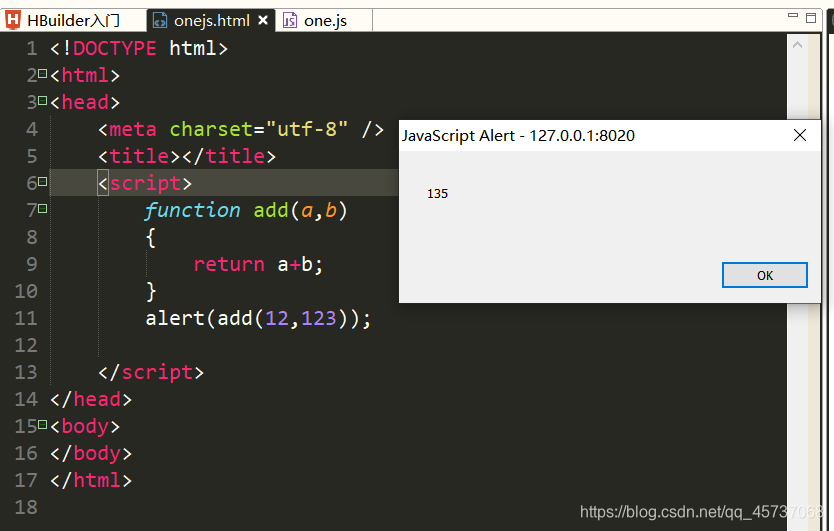Open the one.js editor tab

[x=324, y=21]
